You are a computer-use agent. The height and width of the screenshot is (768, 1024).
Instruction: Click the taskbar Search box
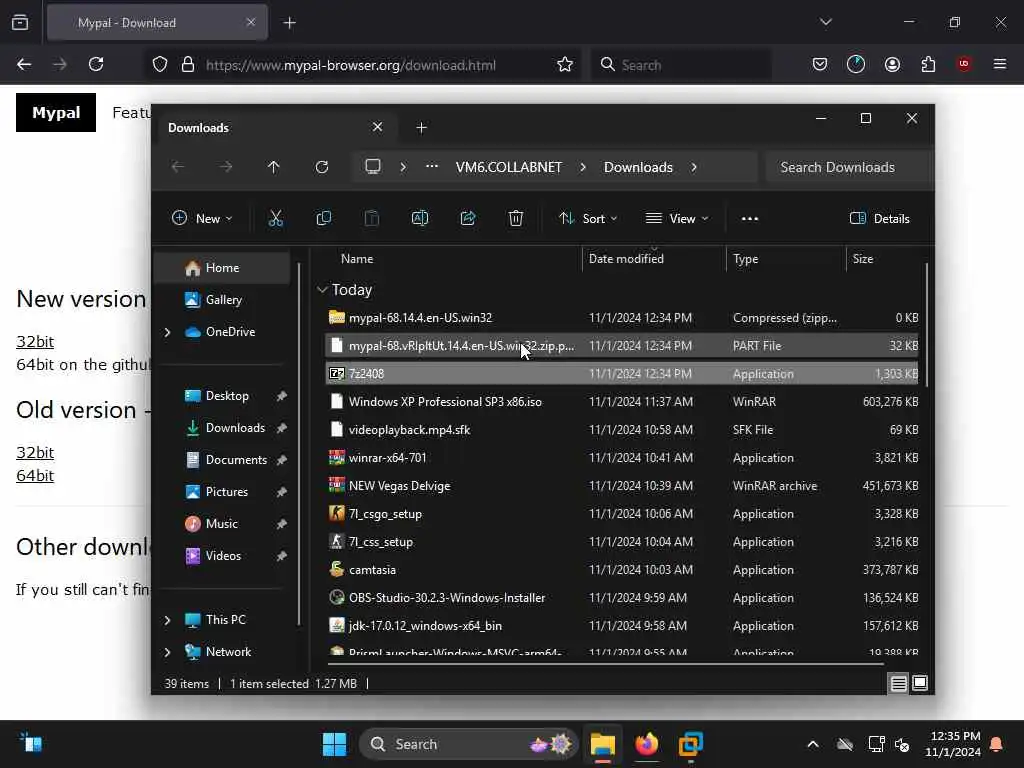pyautogui.click(x=468, y=744)
